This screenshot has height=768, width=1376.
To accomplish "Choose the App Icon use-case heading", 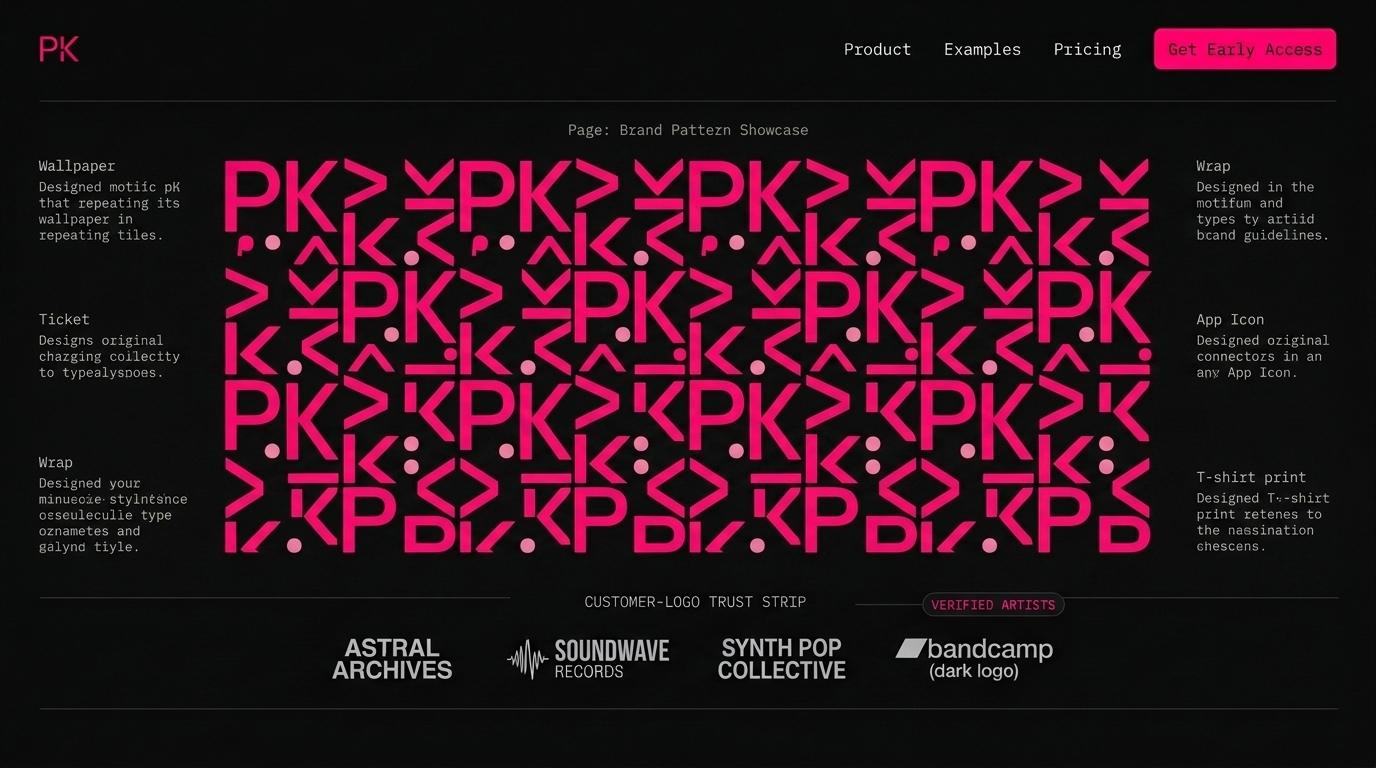I will tap(1230, 320).
